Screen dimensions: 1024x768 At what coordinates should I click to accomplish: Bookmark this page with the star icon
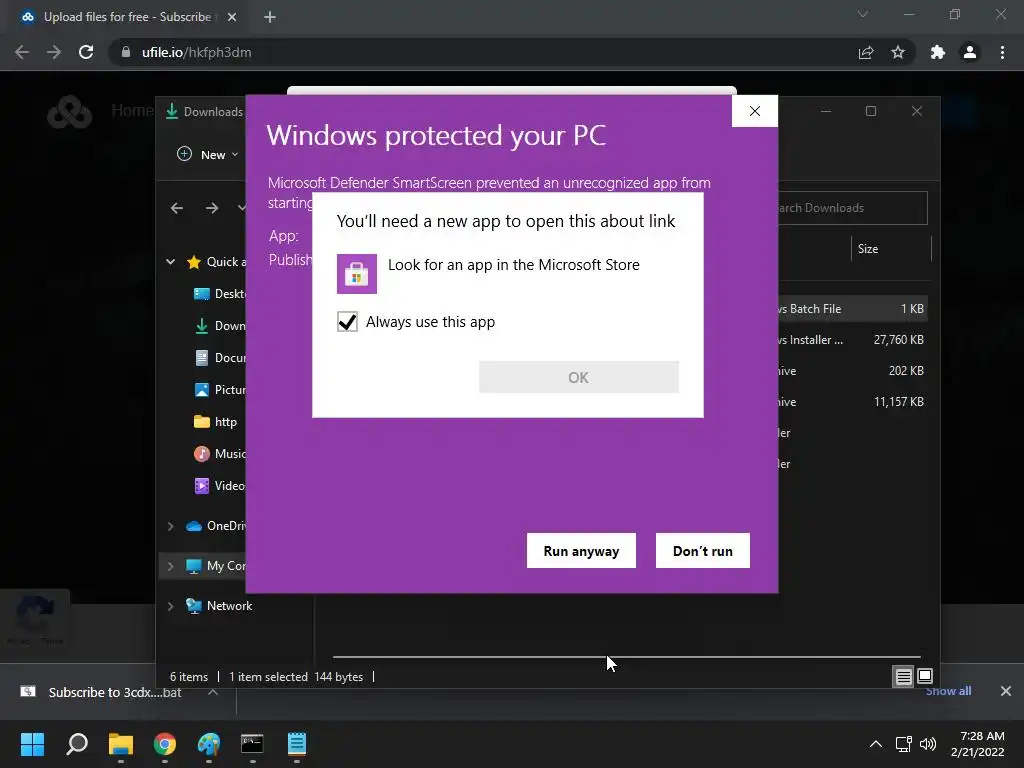898,52
